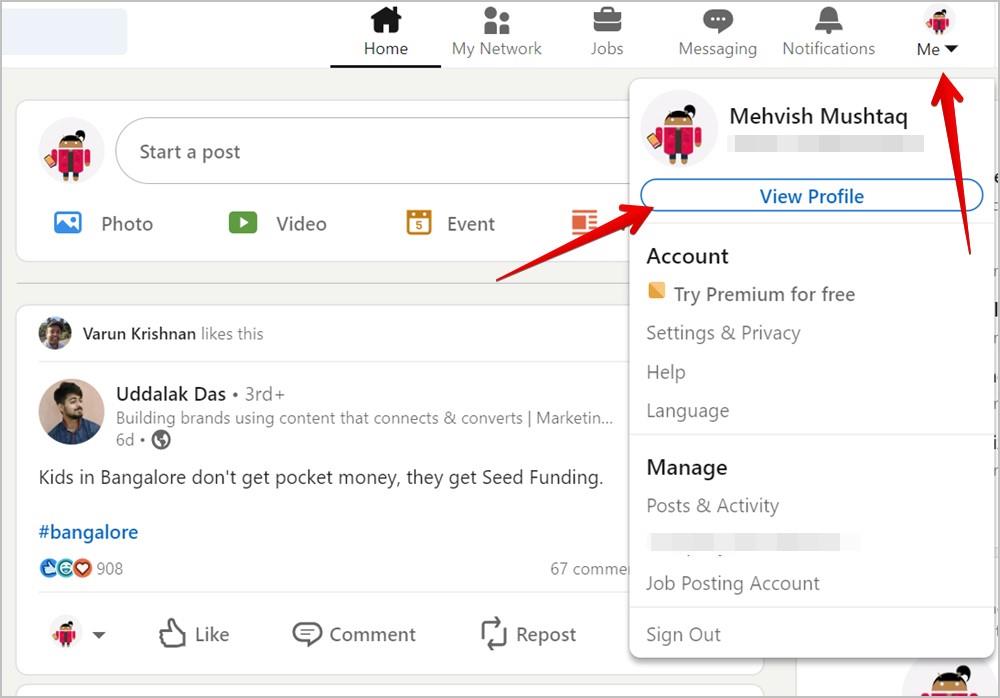Click Sign Out
This screenshot has width=1000, height=698.
tap(683, 634)
